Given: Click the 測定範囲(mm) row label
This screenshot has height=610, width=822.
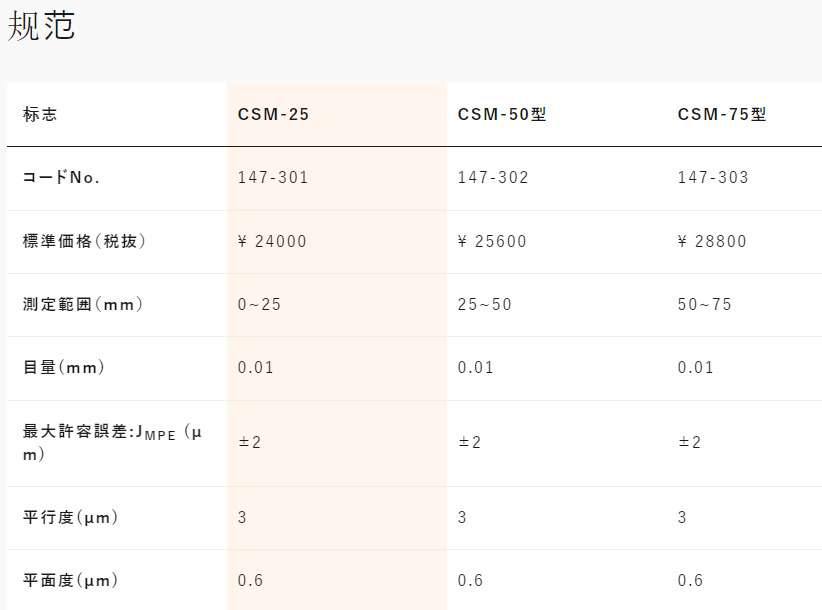Looking at the screenshot, I should (x=83, y=304).
